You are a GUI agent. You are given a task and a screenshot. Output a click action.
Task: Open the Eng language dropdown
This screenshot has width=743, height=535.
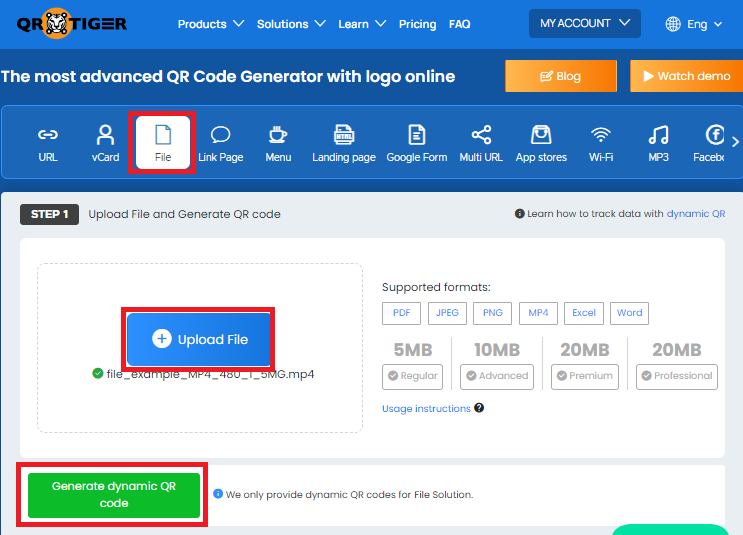click(x=704, y=24)
